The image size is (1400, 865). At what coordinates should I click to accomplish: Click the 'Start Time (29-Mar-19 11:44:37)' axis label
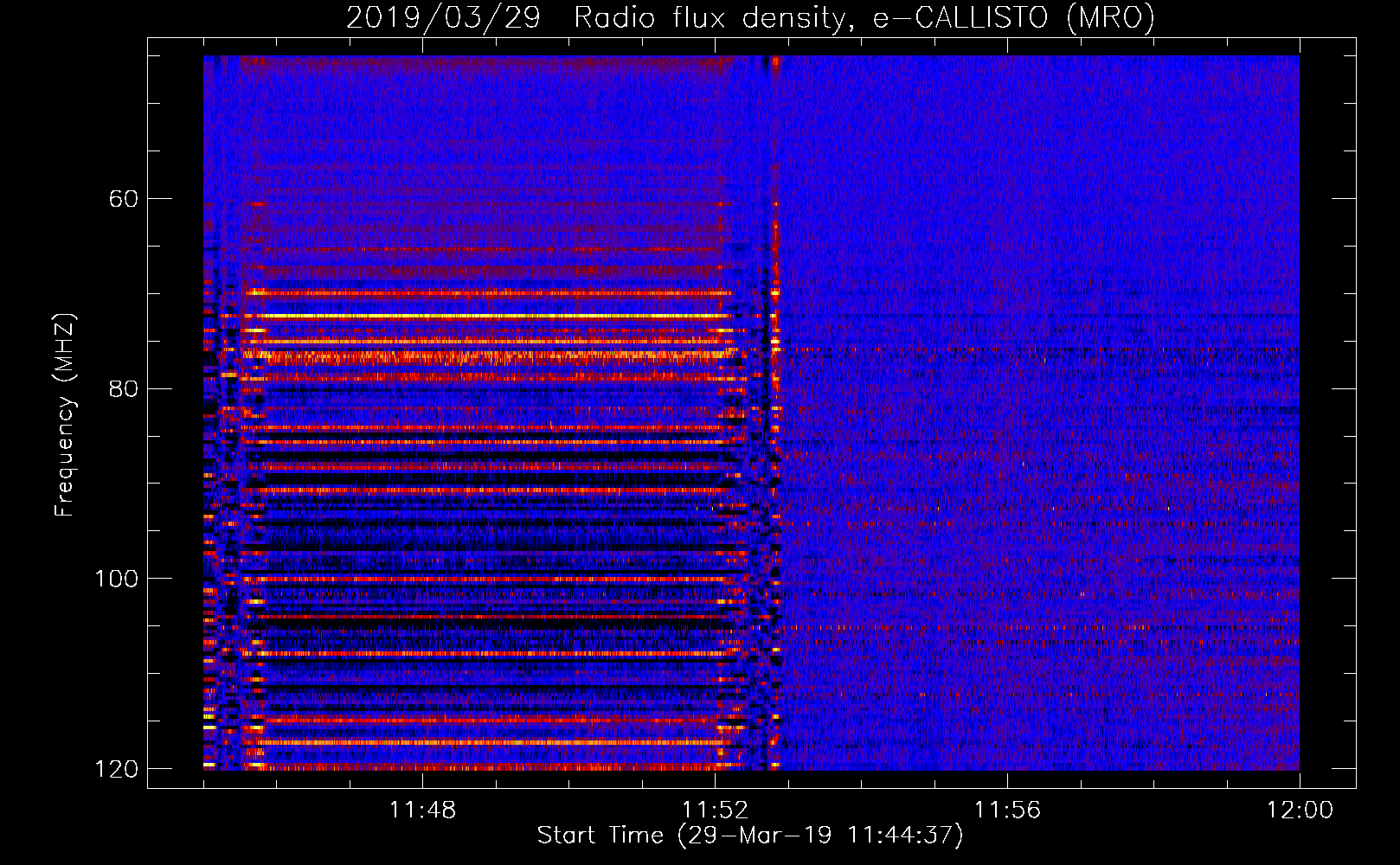click(x=750, y=836)
